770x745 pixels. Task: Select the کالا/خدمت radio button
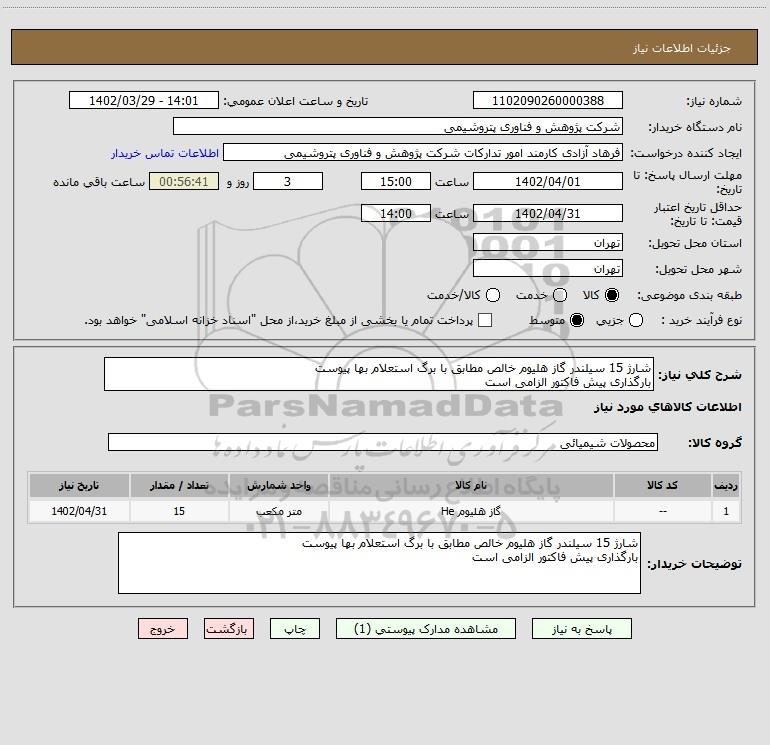pos(493,295)
